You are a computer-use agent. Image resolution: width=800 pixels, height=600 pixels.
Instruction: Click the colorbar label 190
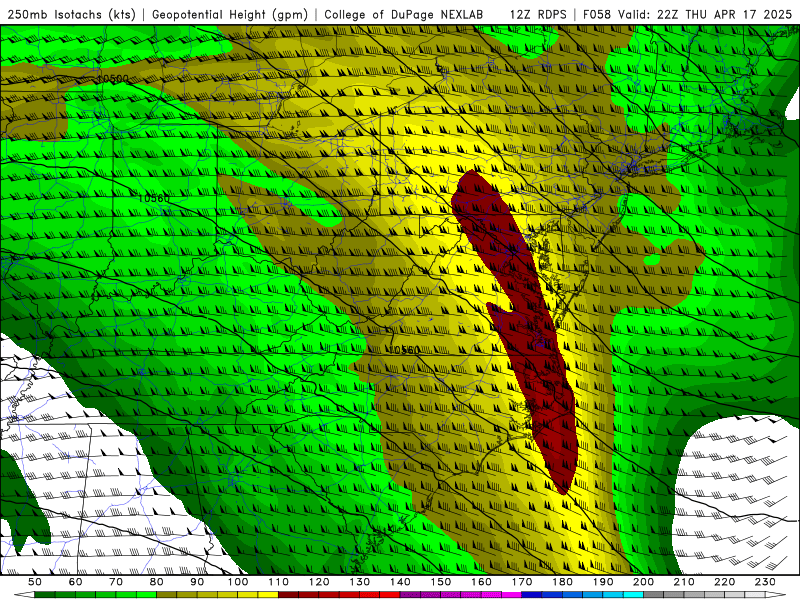[603, 582]
